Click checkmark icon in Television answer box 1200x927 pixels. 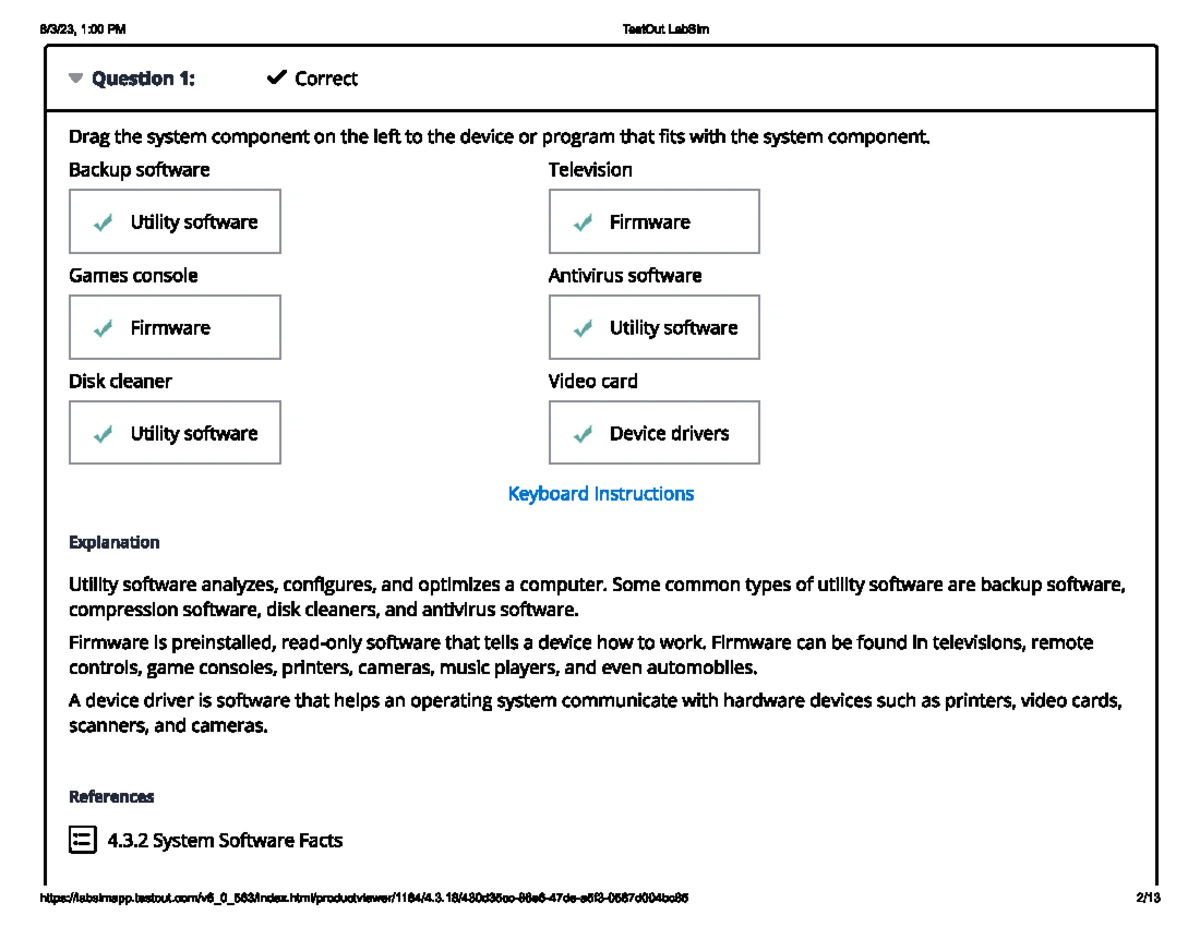click(x=582, y=222)
